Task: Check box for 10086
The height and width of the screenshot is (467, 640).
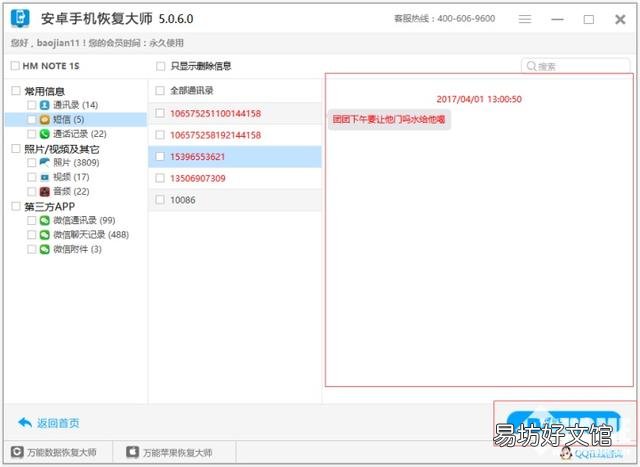Action: click(160, 200)
